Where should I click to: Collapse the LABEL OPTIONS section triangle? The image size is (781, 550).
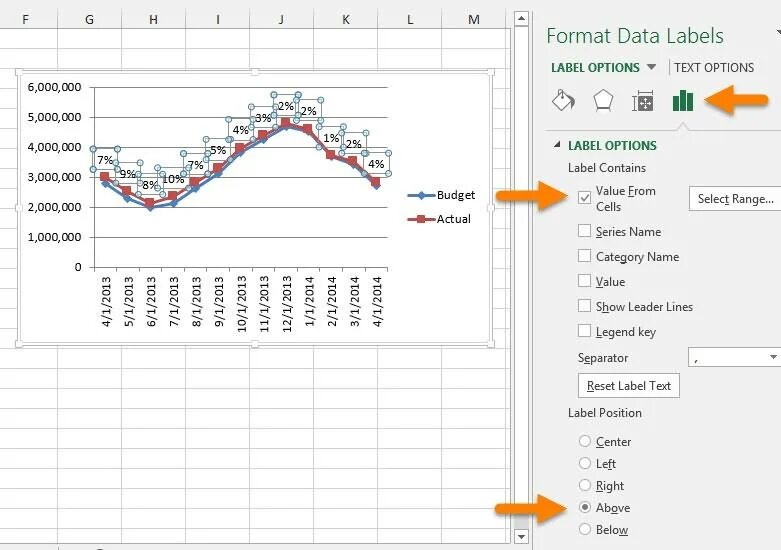557,145
